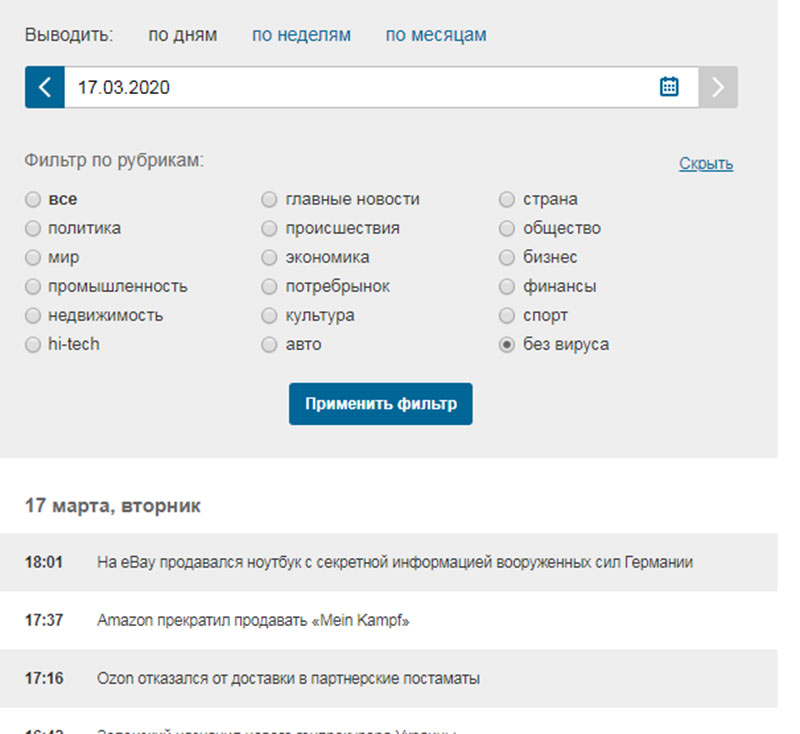Go to next day arrow

(718, 87)
